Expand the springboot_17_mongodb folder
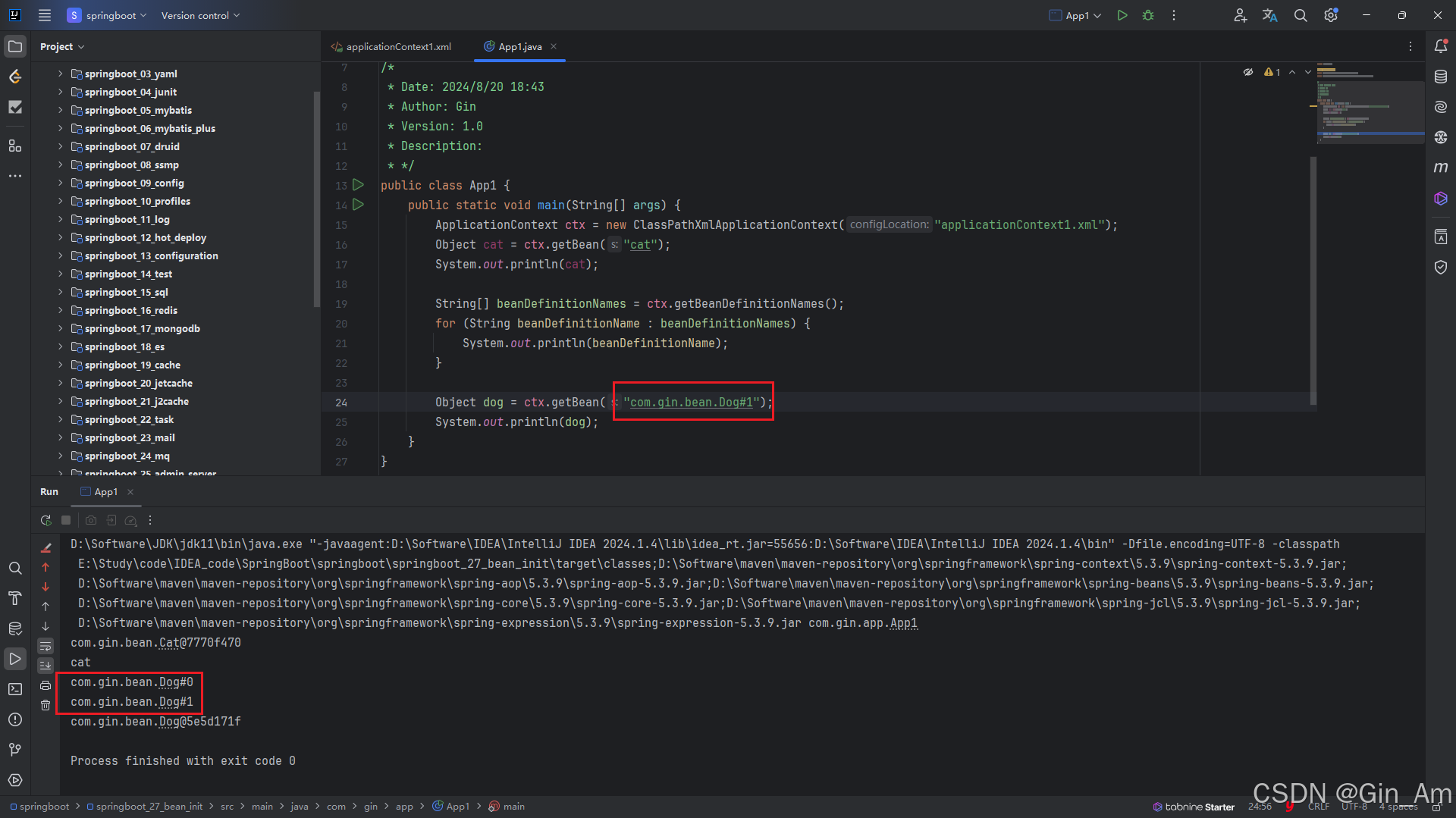The image size is (1456, 818). coord(61,328)
